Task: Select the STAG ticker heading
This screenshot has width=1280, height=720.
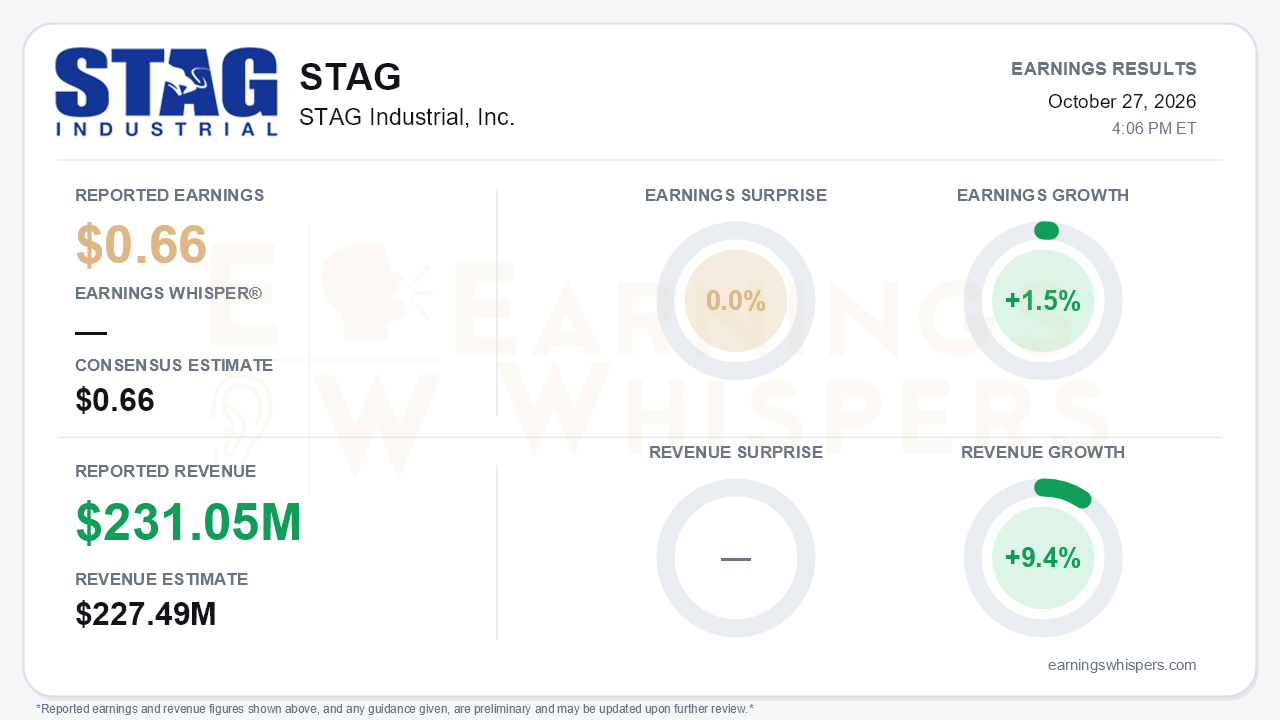Action: pyautogui.click(x=350, y=77)
